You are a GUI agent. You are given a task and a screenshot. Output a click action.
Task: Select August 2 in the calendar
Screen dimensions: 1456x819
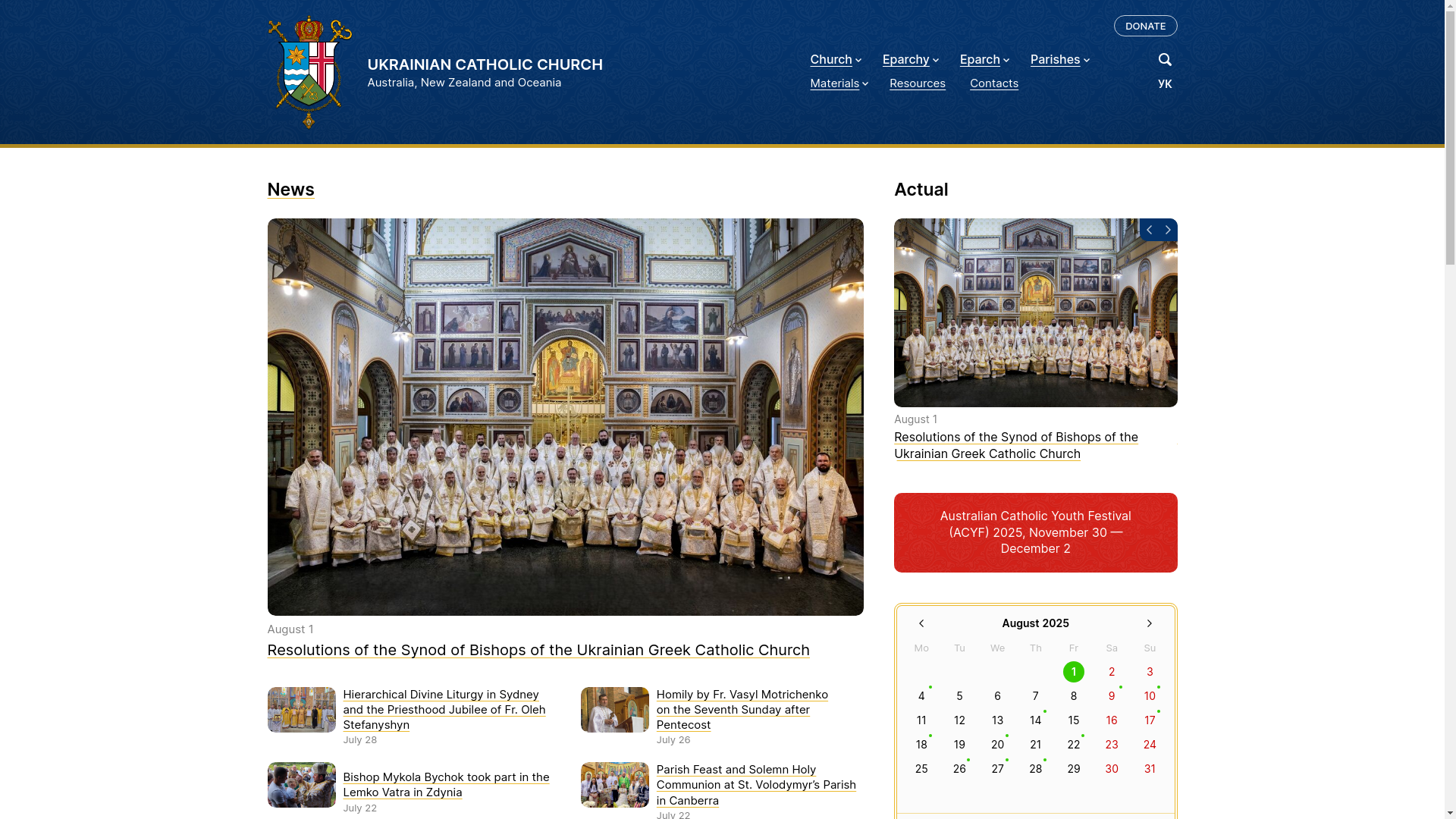[x=1112, y=672]
